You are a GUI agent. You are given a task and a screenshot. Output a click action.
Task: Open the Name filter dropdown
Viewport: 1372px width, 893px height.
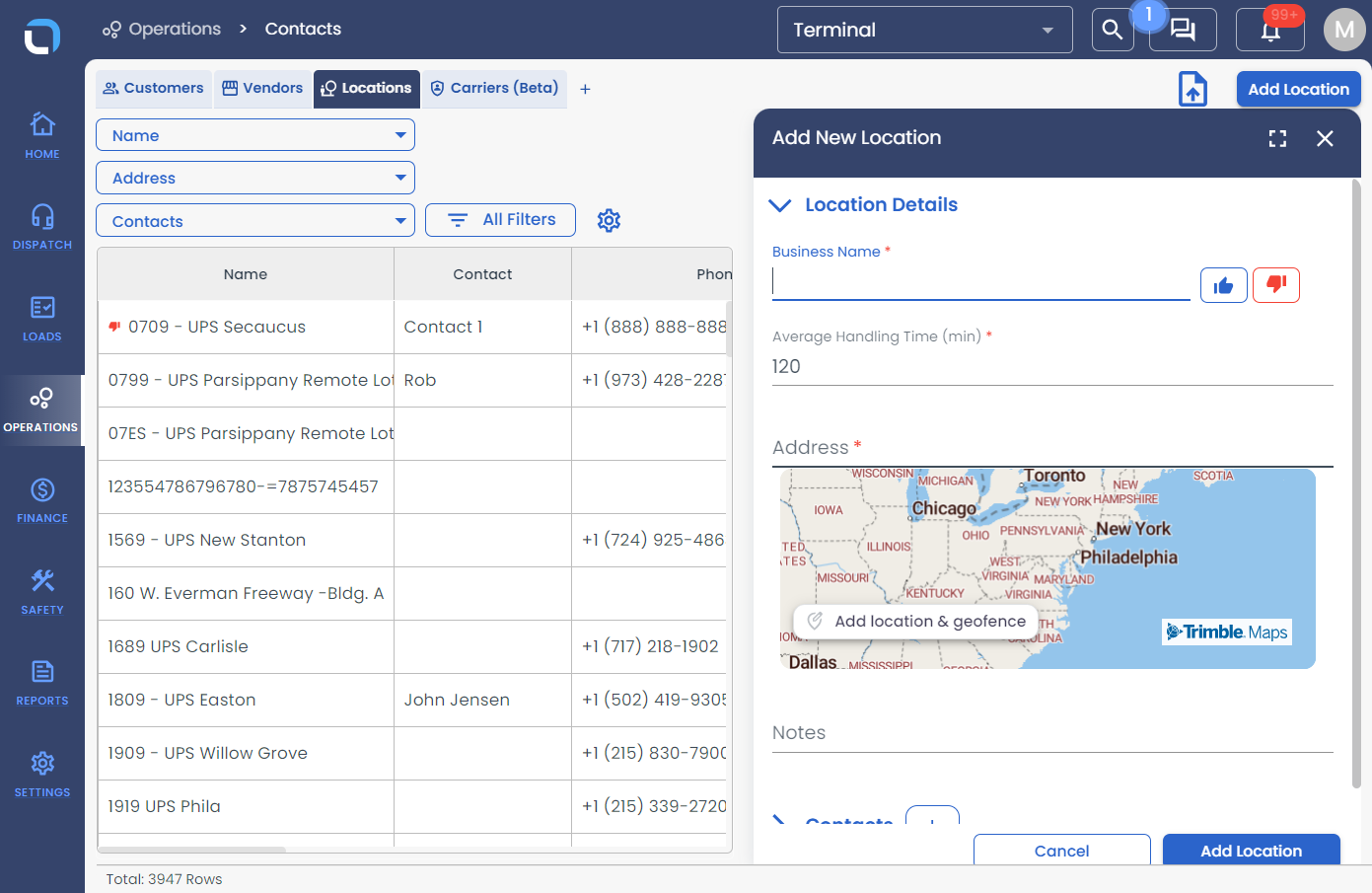point(255,135)
